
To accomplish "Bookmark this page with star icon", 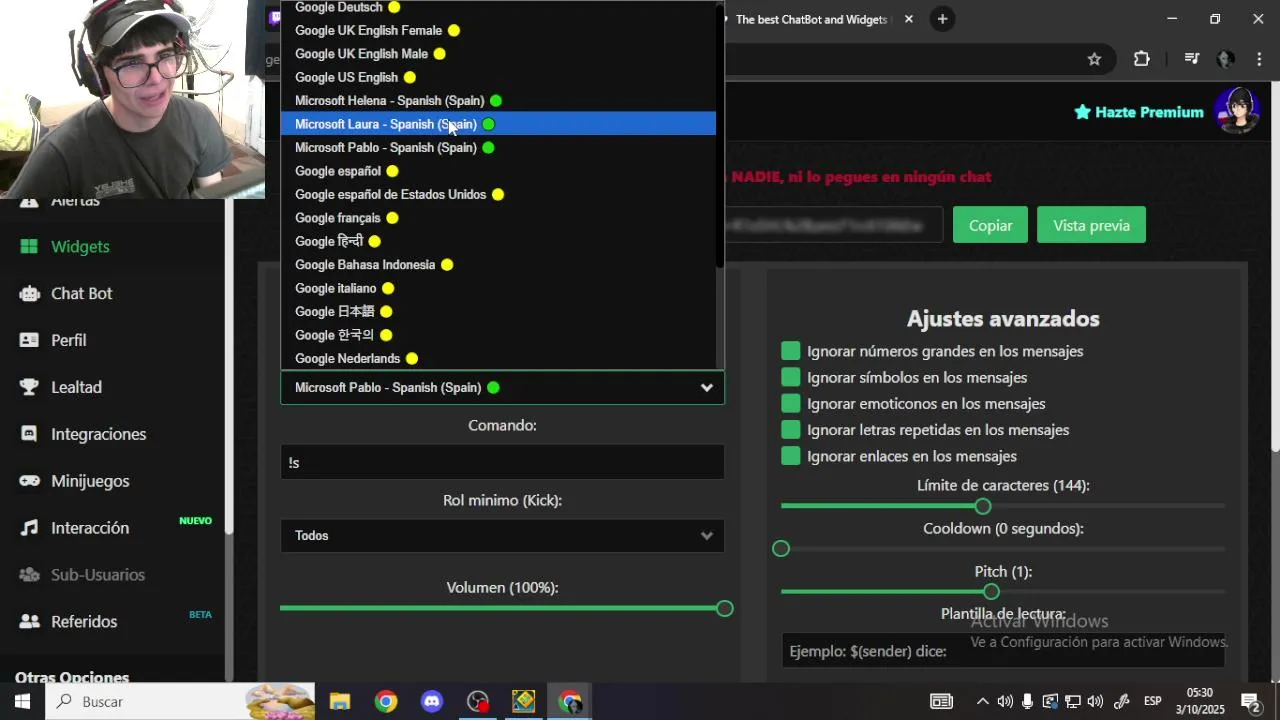I will click(x=1094, y=59).
